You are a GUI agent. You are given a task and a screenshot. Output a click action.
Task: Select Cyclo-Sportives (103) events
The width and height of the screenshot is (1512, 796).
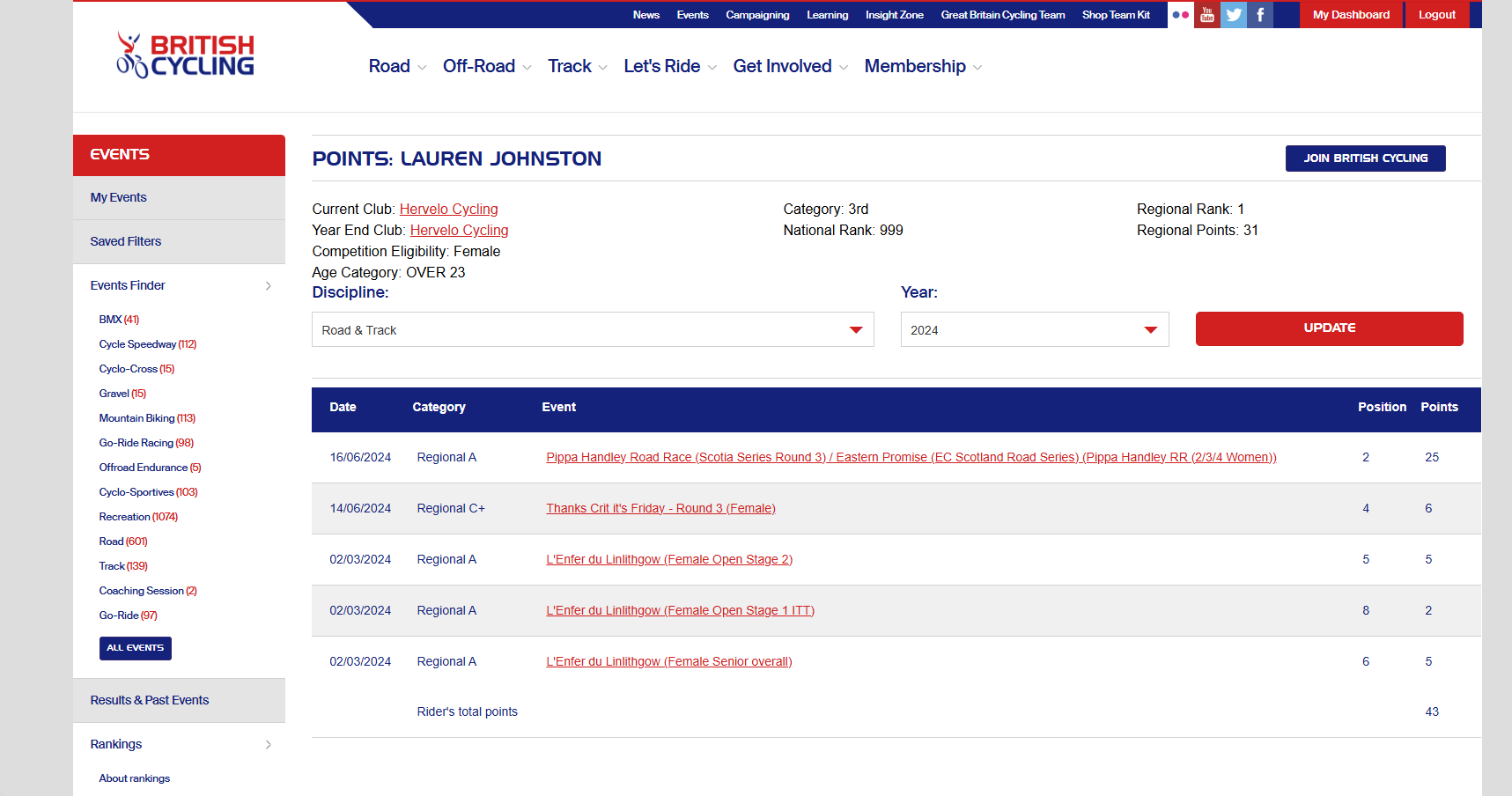point(148,492)
